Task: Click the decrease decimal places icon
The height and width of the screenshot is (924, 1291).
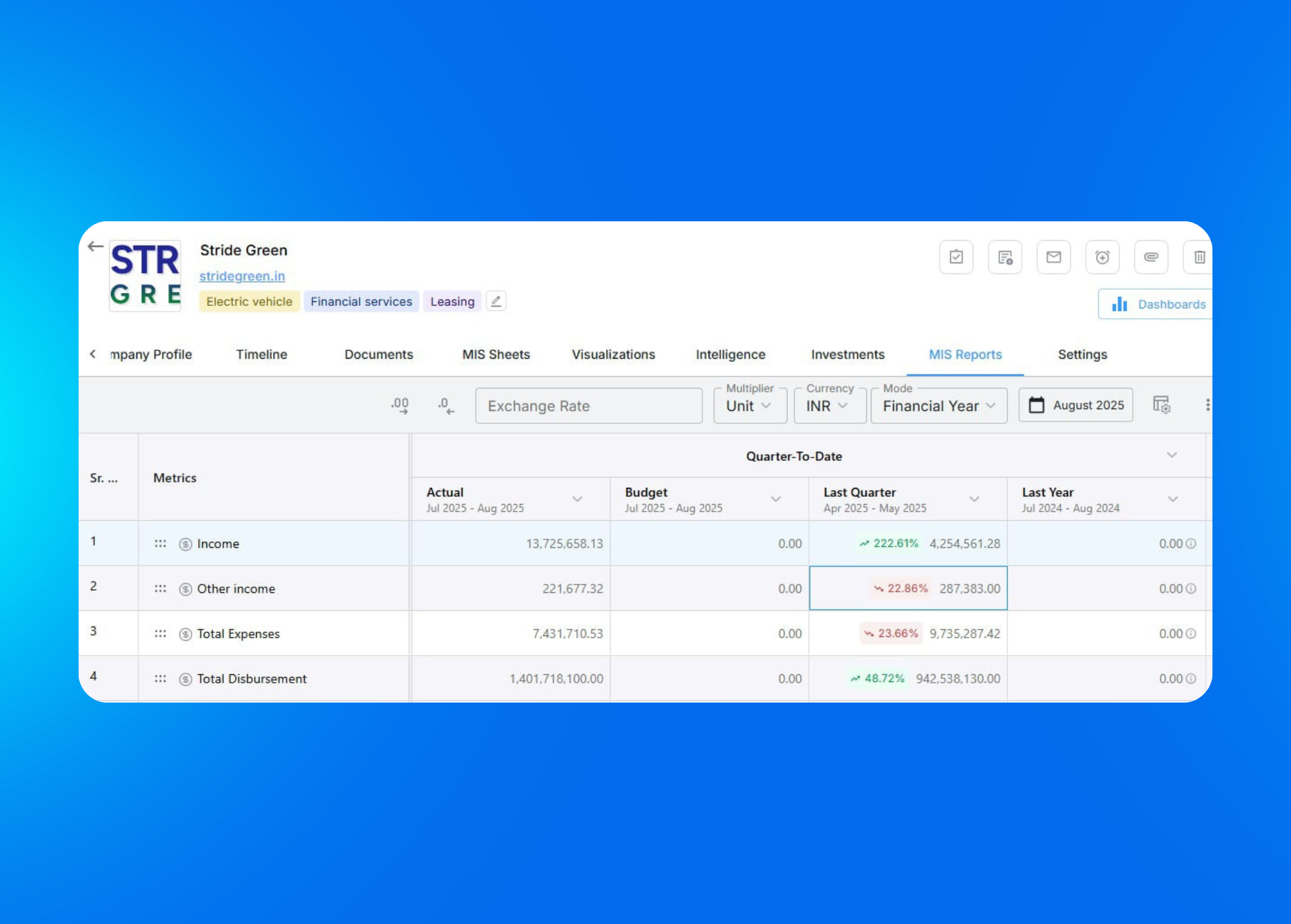Action: 445,406
